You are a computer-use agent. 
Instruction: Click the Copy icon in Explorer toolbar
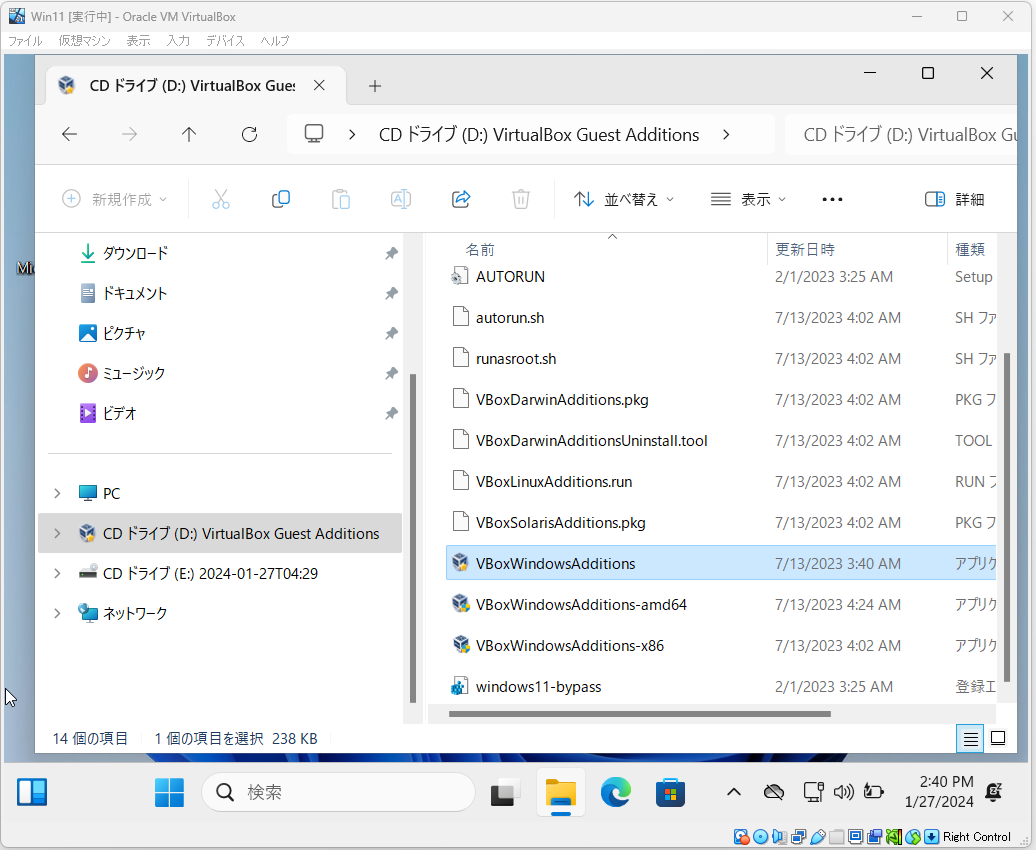pyautogui.click(x=281, y=199)
